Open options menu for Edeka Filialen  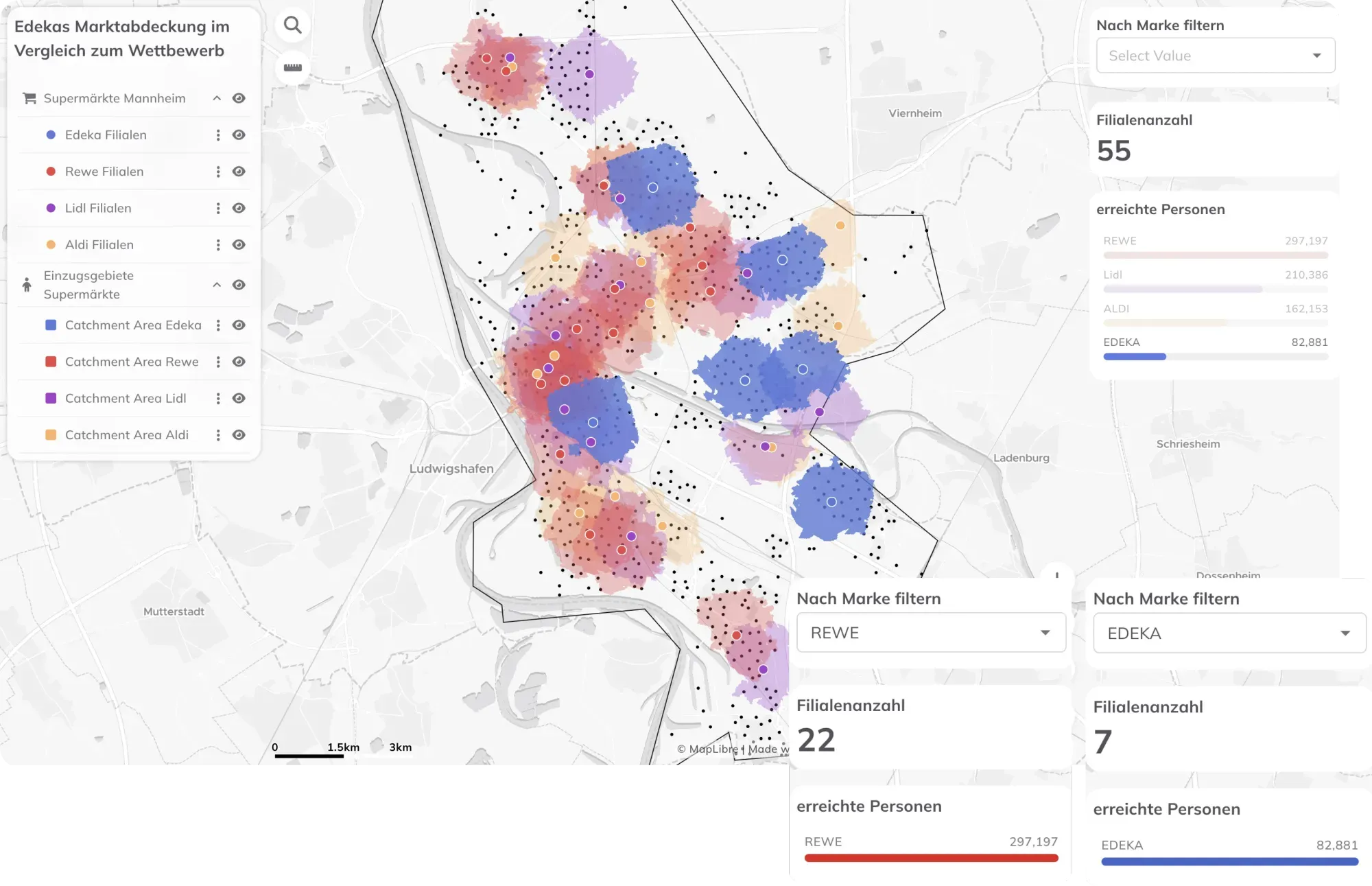point(218,135)
